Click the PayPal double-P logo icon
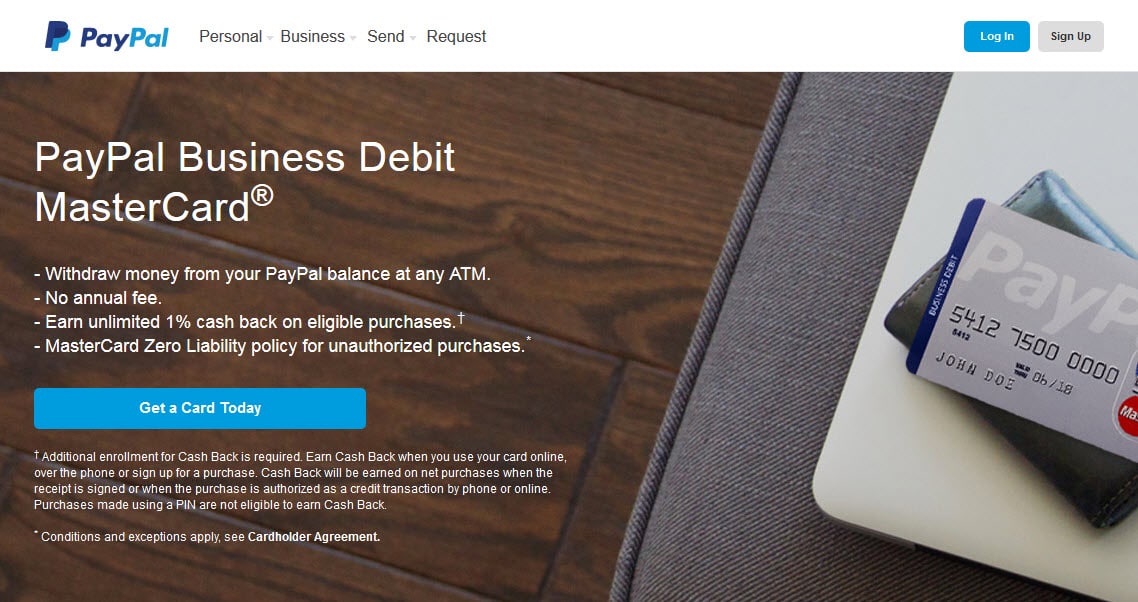 tap(57, 36)
